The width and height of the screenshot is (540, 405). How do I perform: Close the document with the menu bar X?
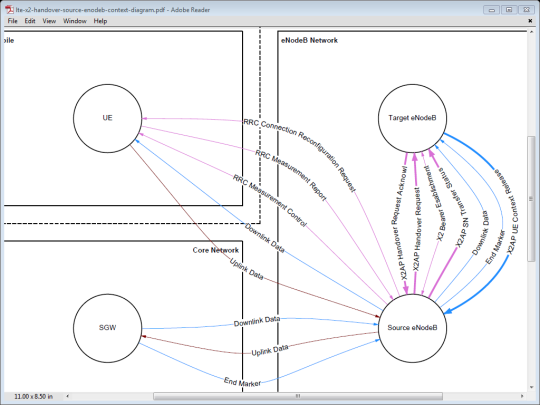tap(530, 21)
